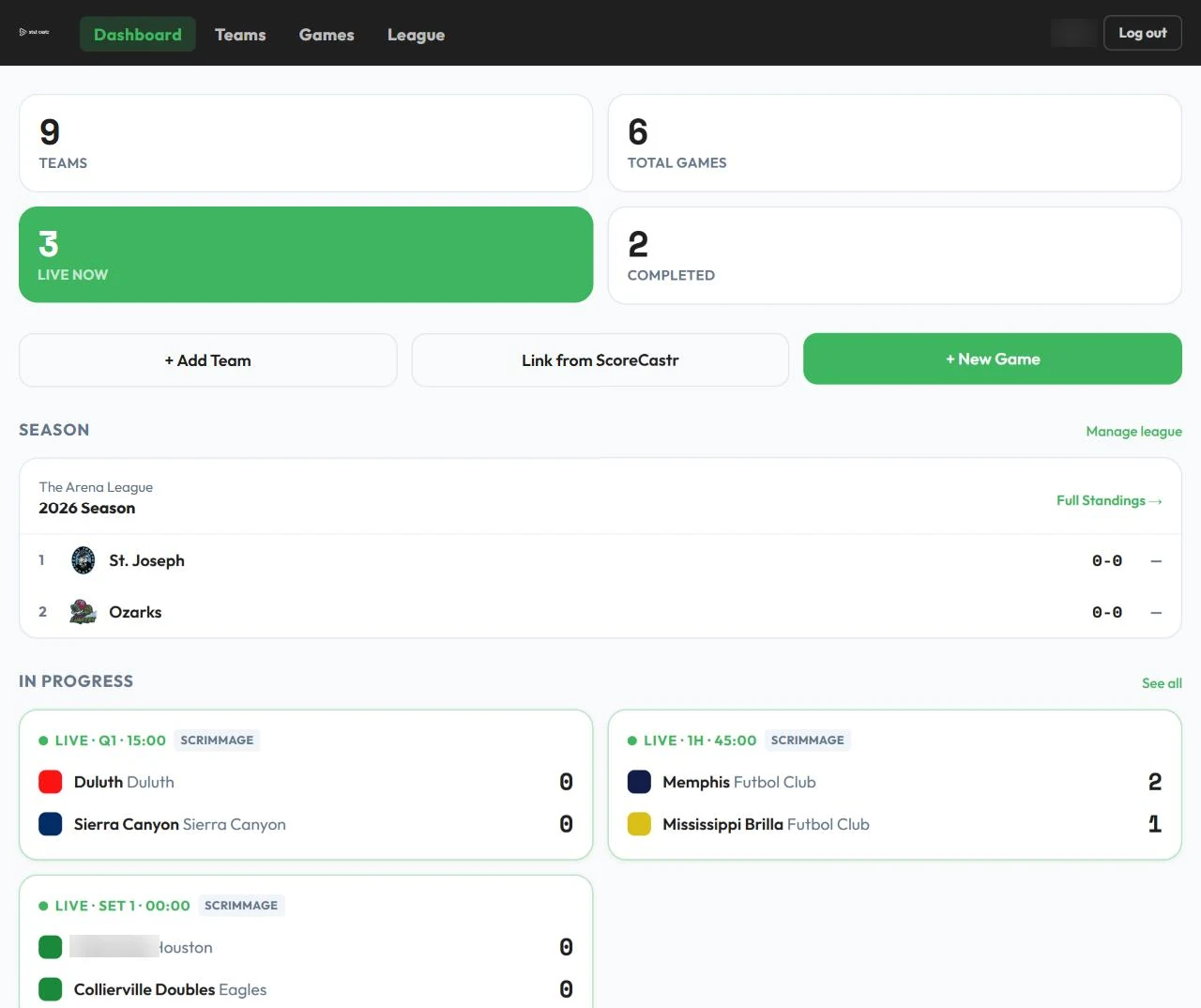Click Memphis's score of 2
The image size is (1201, 1008).
click(x=1155, y=782)
